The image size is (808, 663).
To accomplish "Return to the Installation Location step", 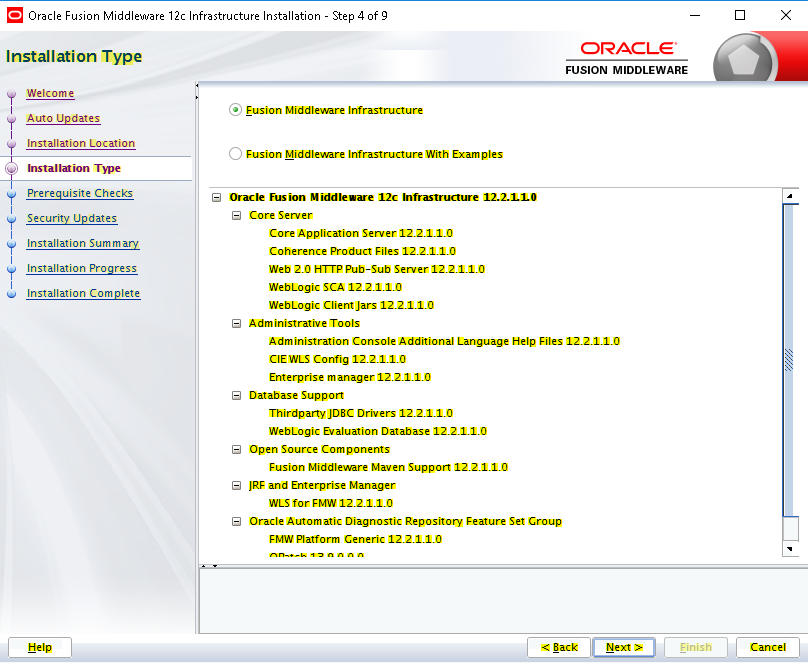I will (x=81, y=143).
